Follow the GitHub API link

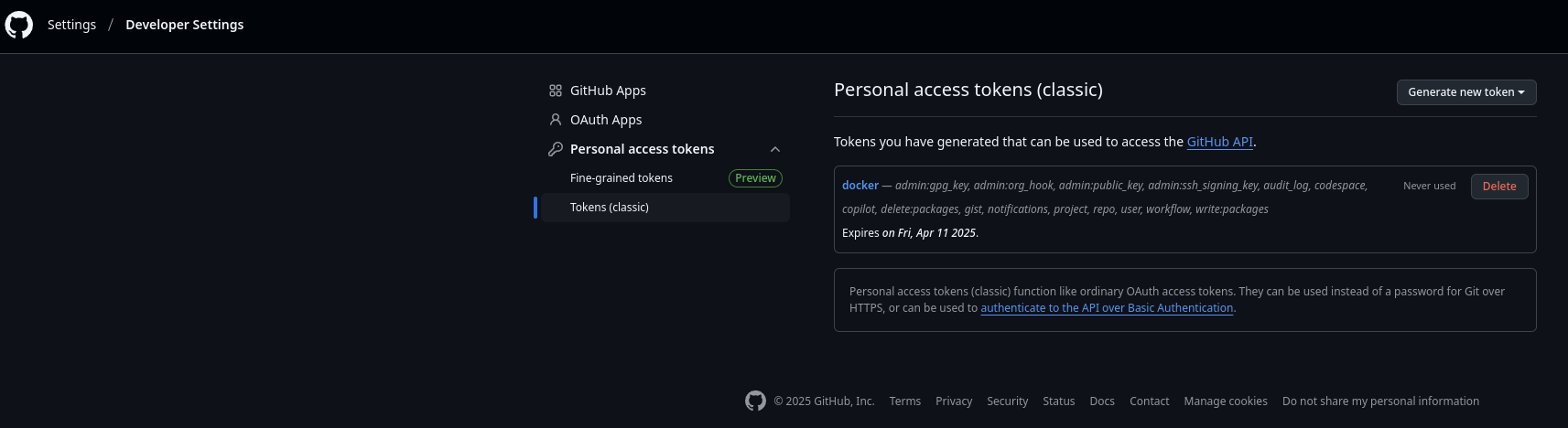coord(1220,142)
